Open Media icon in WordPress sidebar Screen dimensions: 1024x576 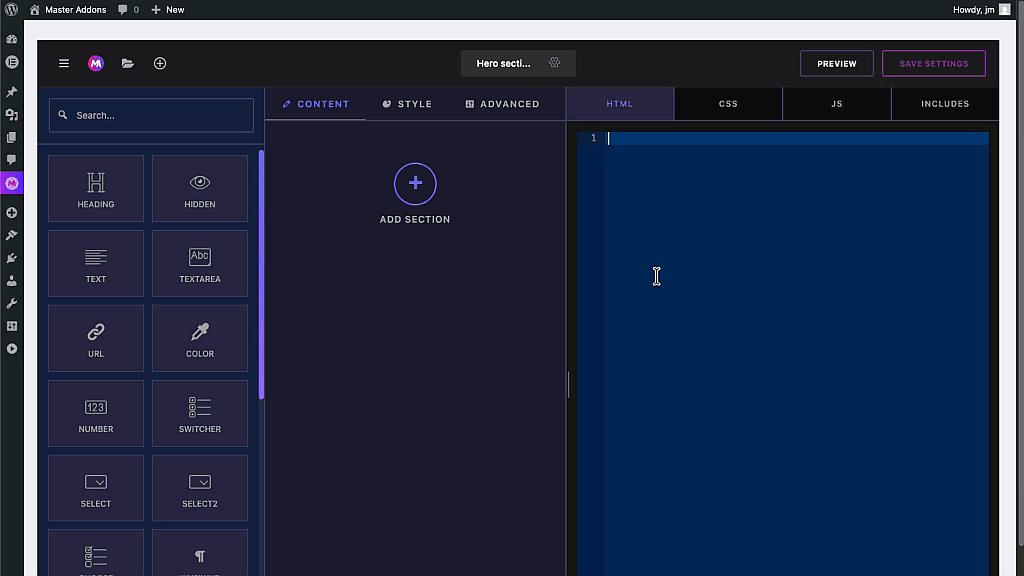[x=12, y=115]
